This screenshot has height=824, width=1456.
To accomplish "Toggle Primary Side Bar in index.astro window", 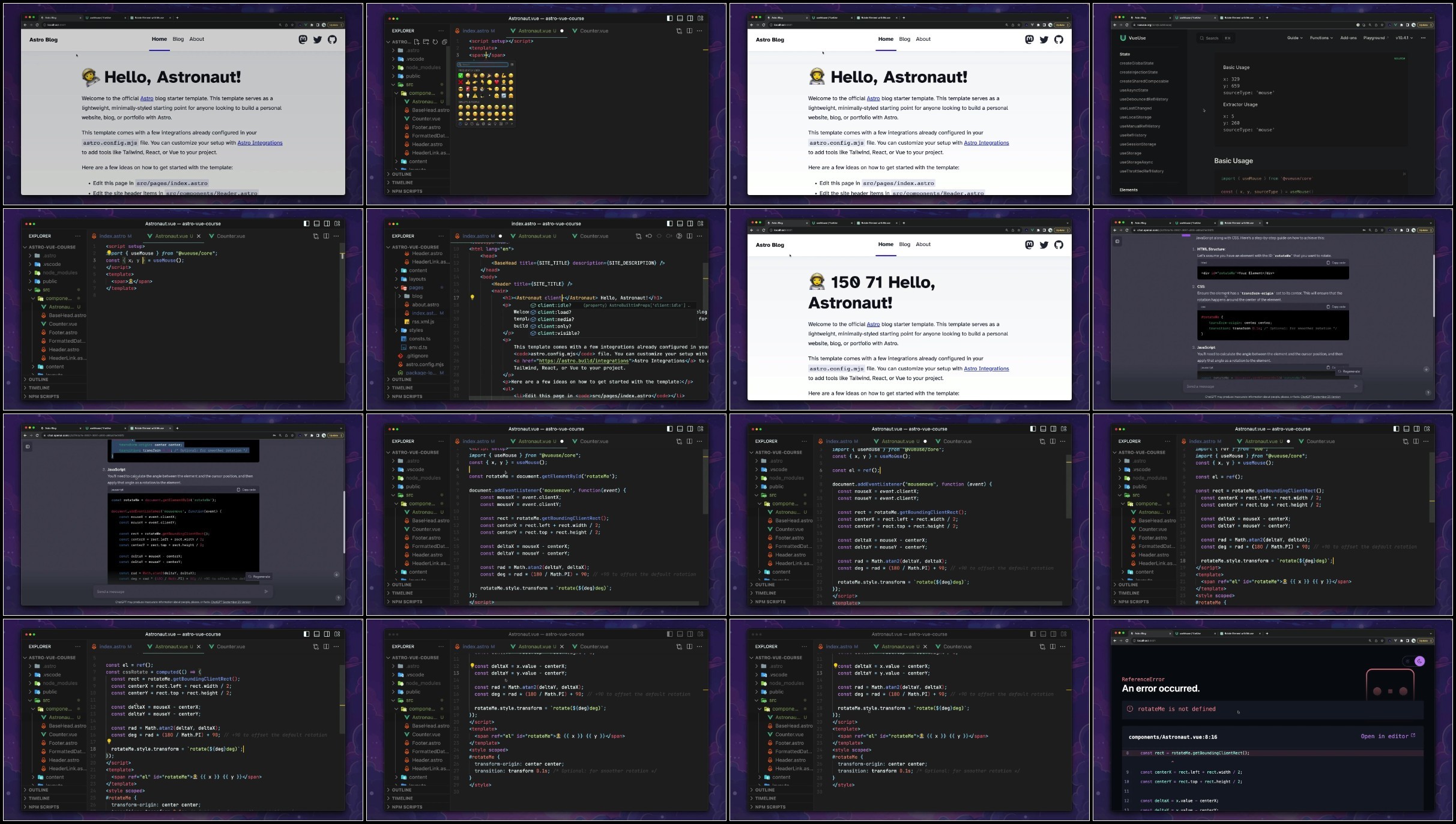I will tap(669, 223).
